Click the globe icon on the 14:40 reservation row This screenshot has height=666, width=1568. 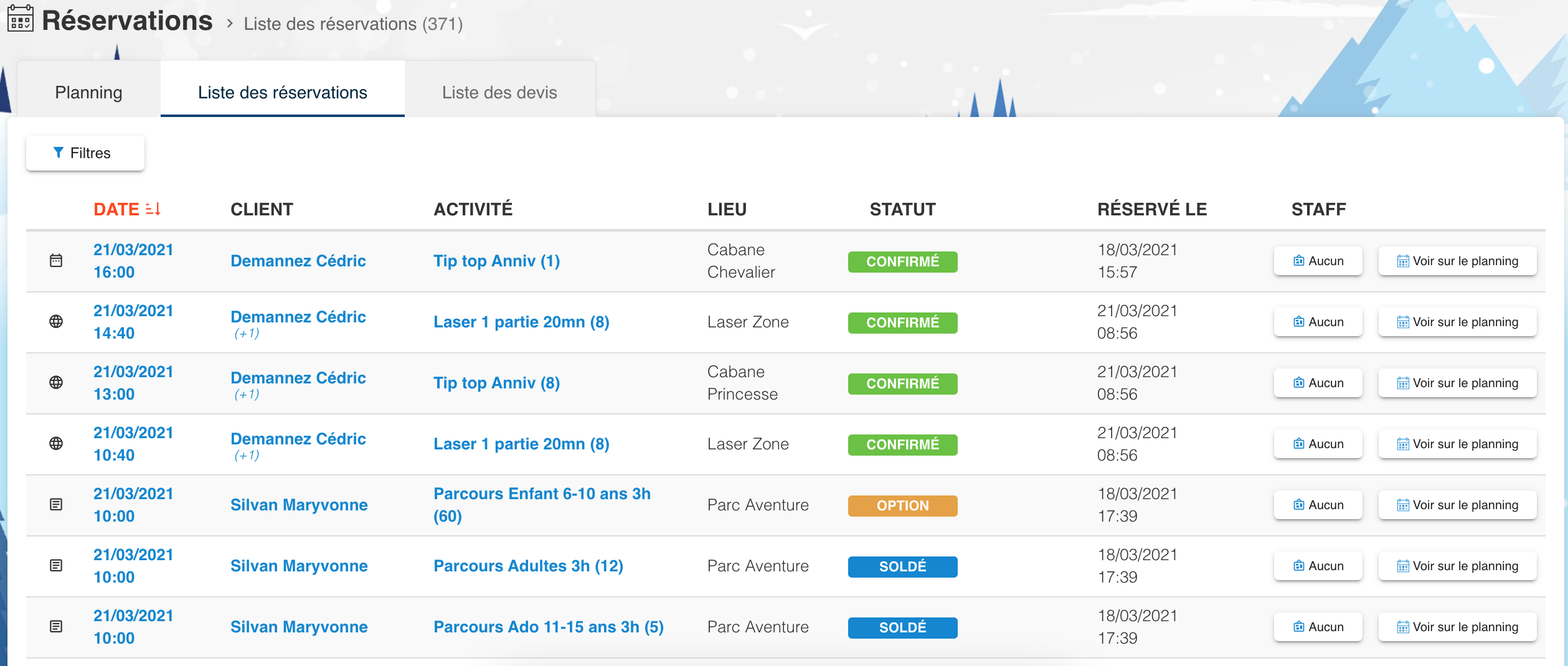56,322
